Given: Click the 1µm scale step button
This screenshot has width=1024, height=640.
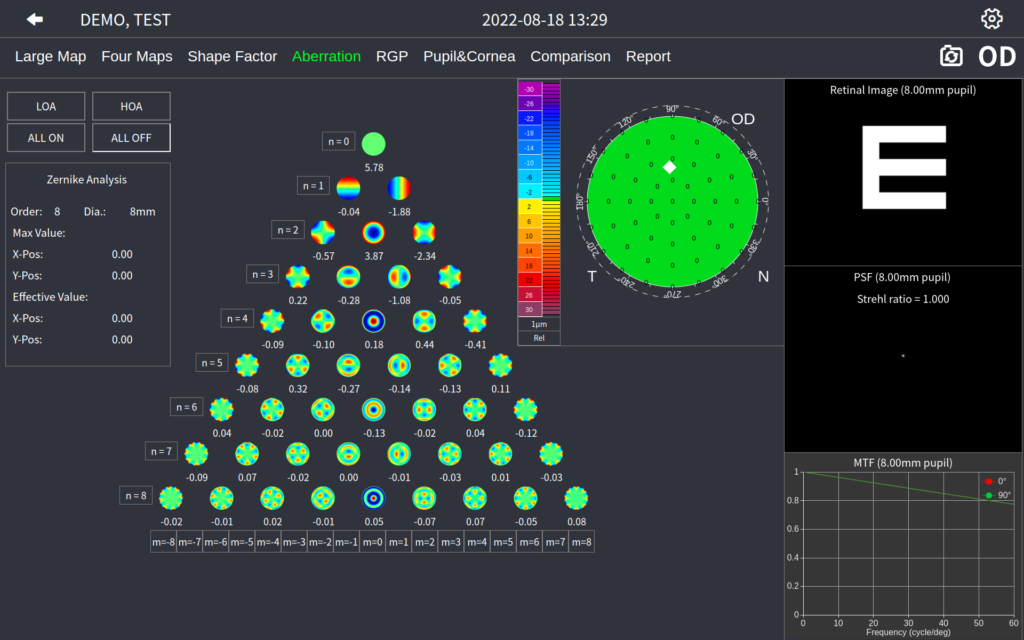Looking at the screenshot, I should (539, 324).
